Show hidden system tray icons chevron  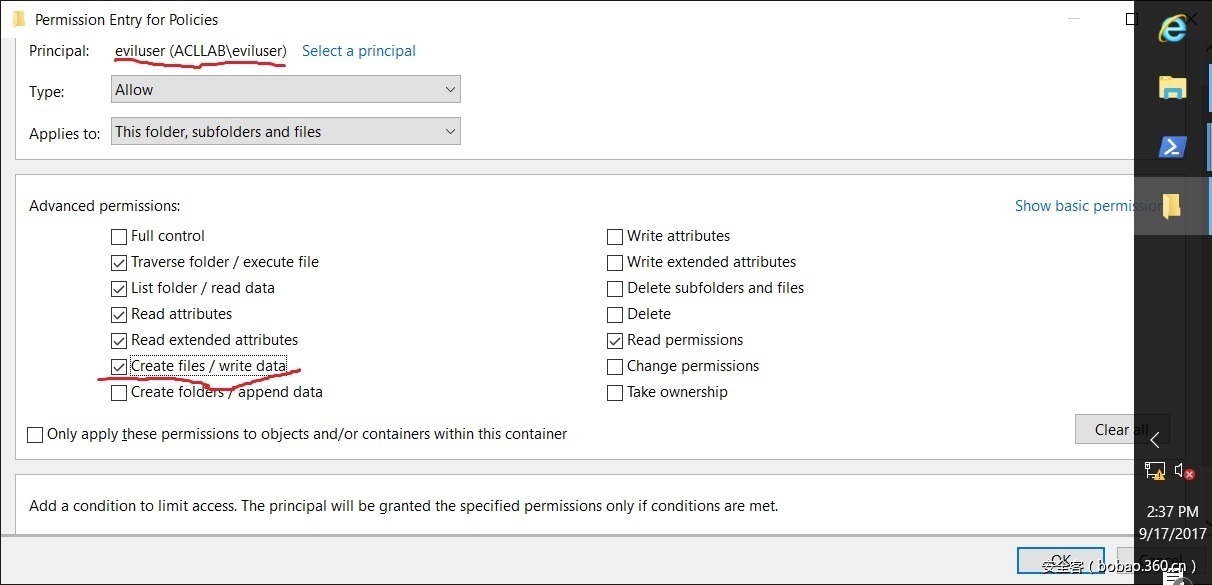coord(1155,439)
